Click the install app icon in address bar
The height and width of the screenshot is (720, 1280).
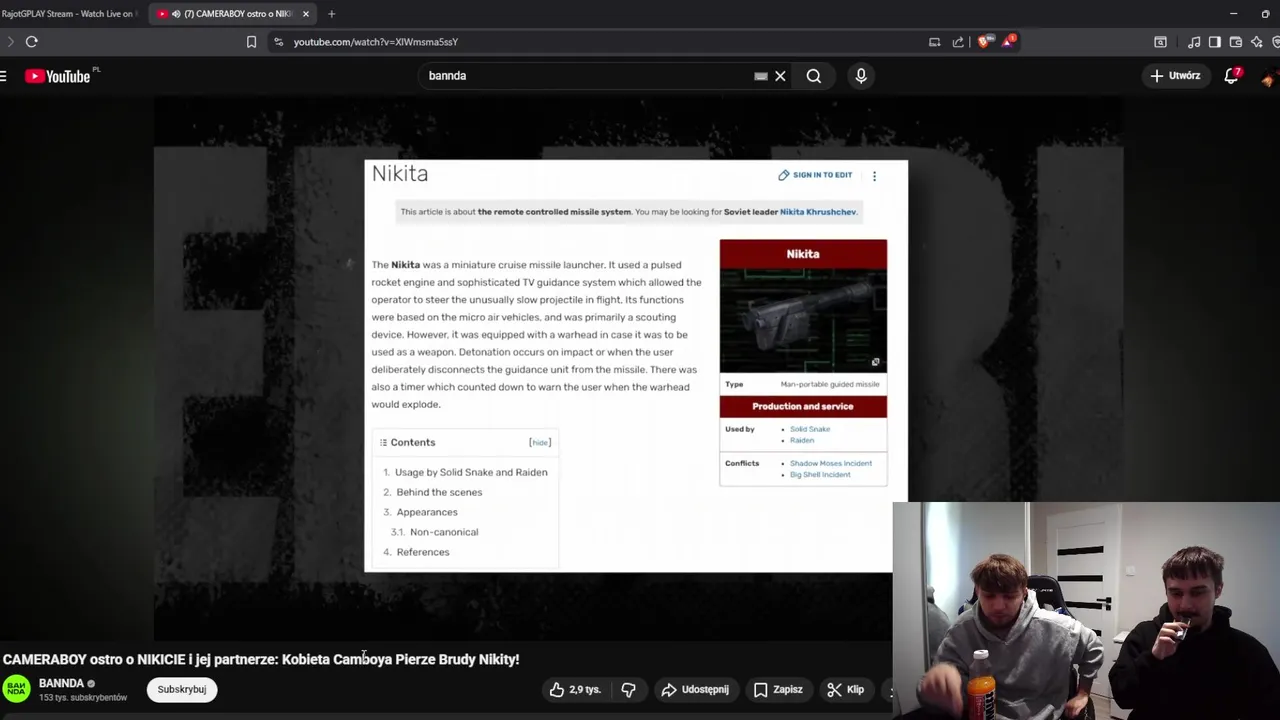point(934,42)
